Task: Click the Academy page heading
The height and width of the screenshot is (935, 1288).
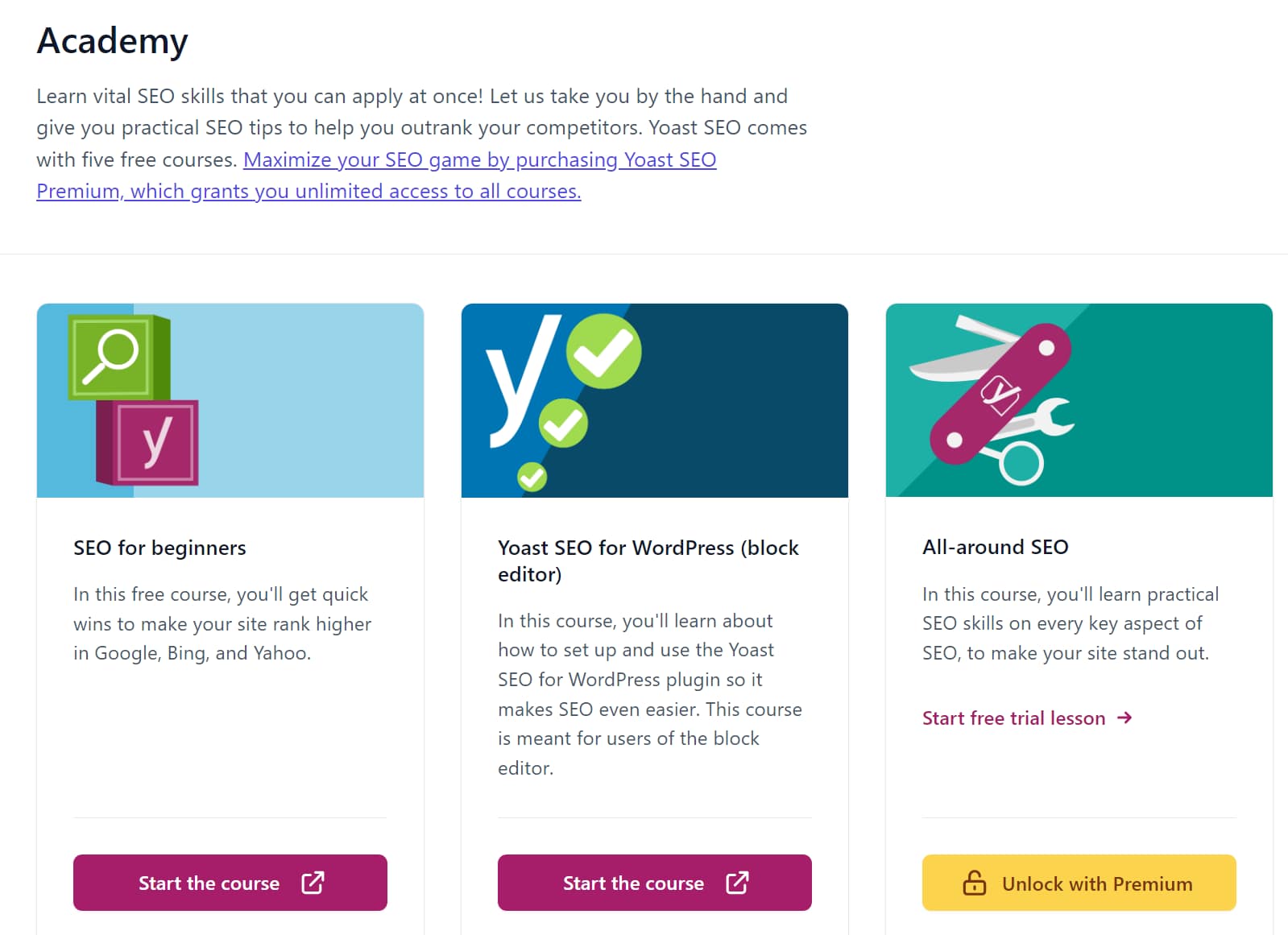Action: [x=112, y=40]
